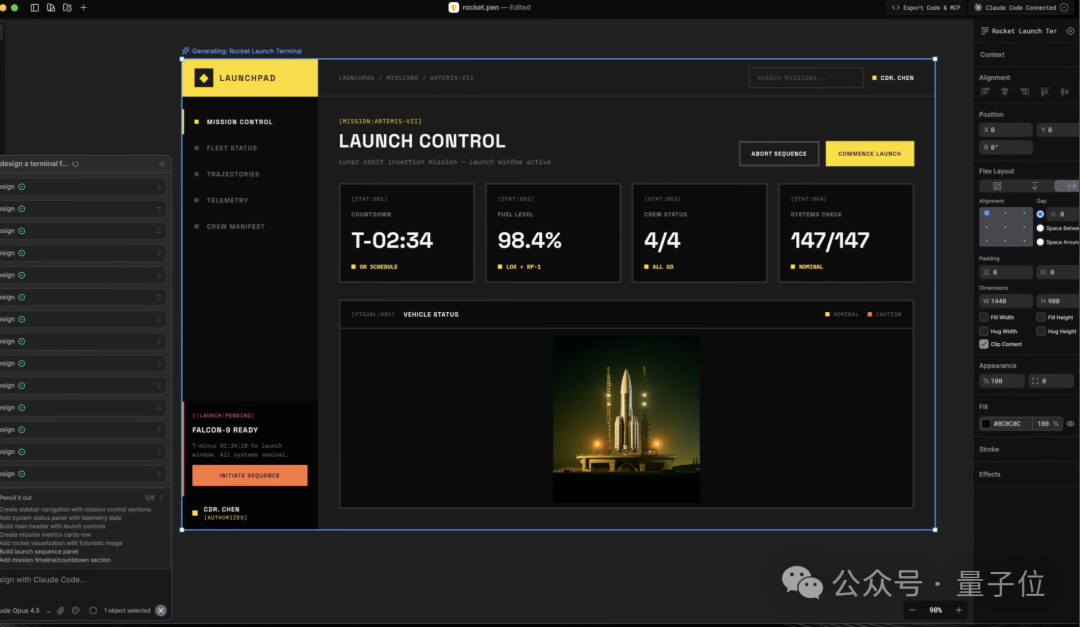Click the Fill color swatch #0C0C0C
This screenshot has height=627, width=1080.
(x=986, y=424)
